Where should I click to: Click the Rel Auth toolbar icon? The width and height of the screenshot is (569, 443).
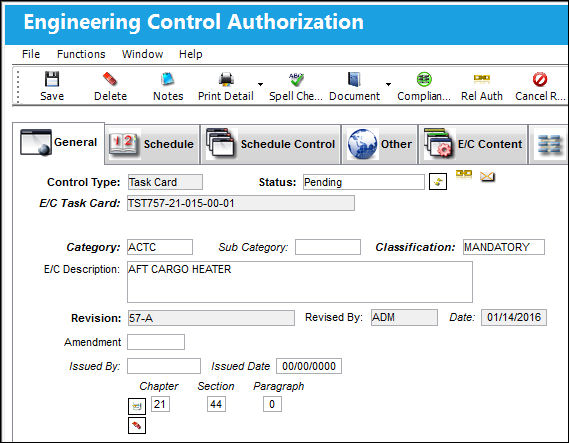click(482, 78)
